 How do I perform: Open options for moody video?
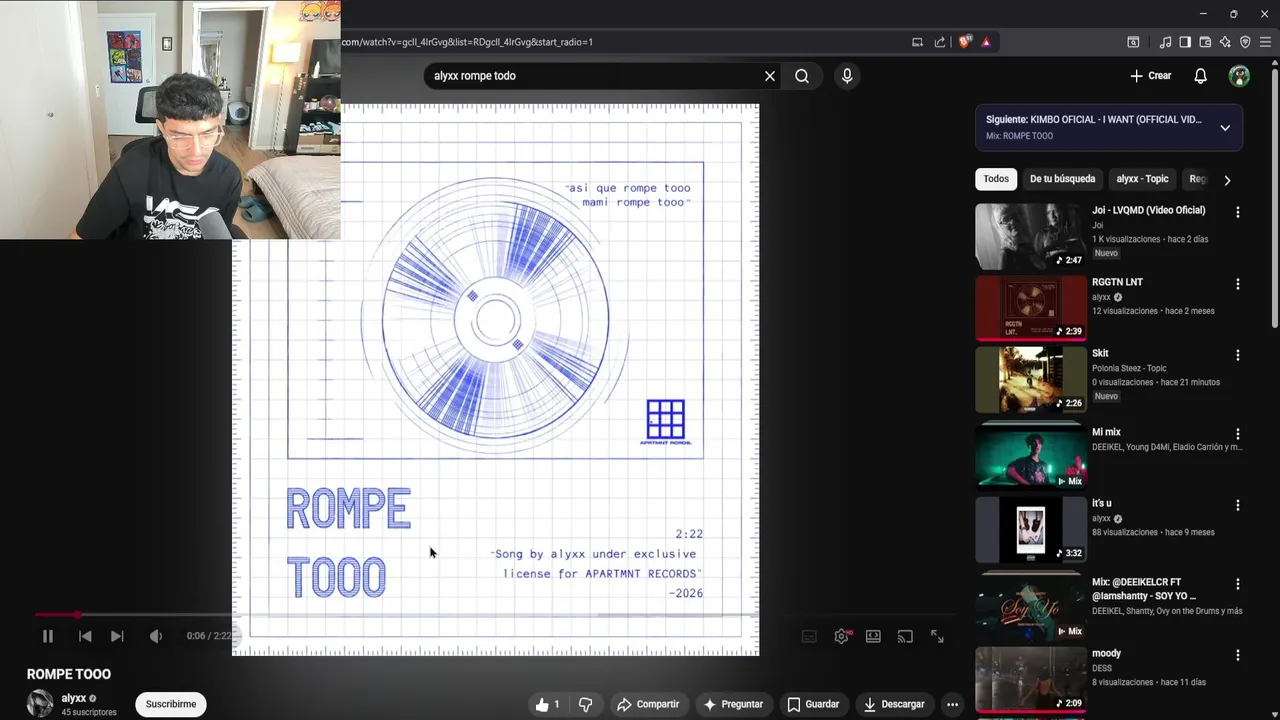(x=1238, y=655)
